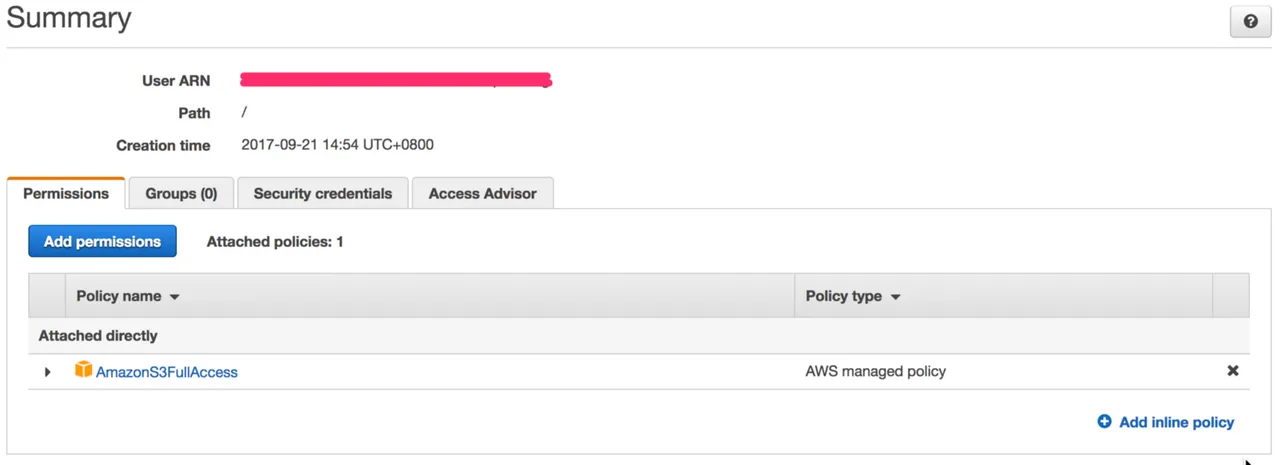Click the plus icon beside Add inline policy

1104,422
